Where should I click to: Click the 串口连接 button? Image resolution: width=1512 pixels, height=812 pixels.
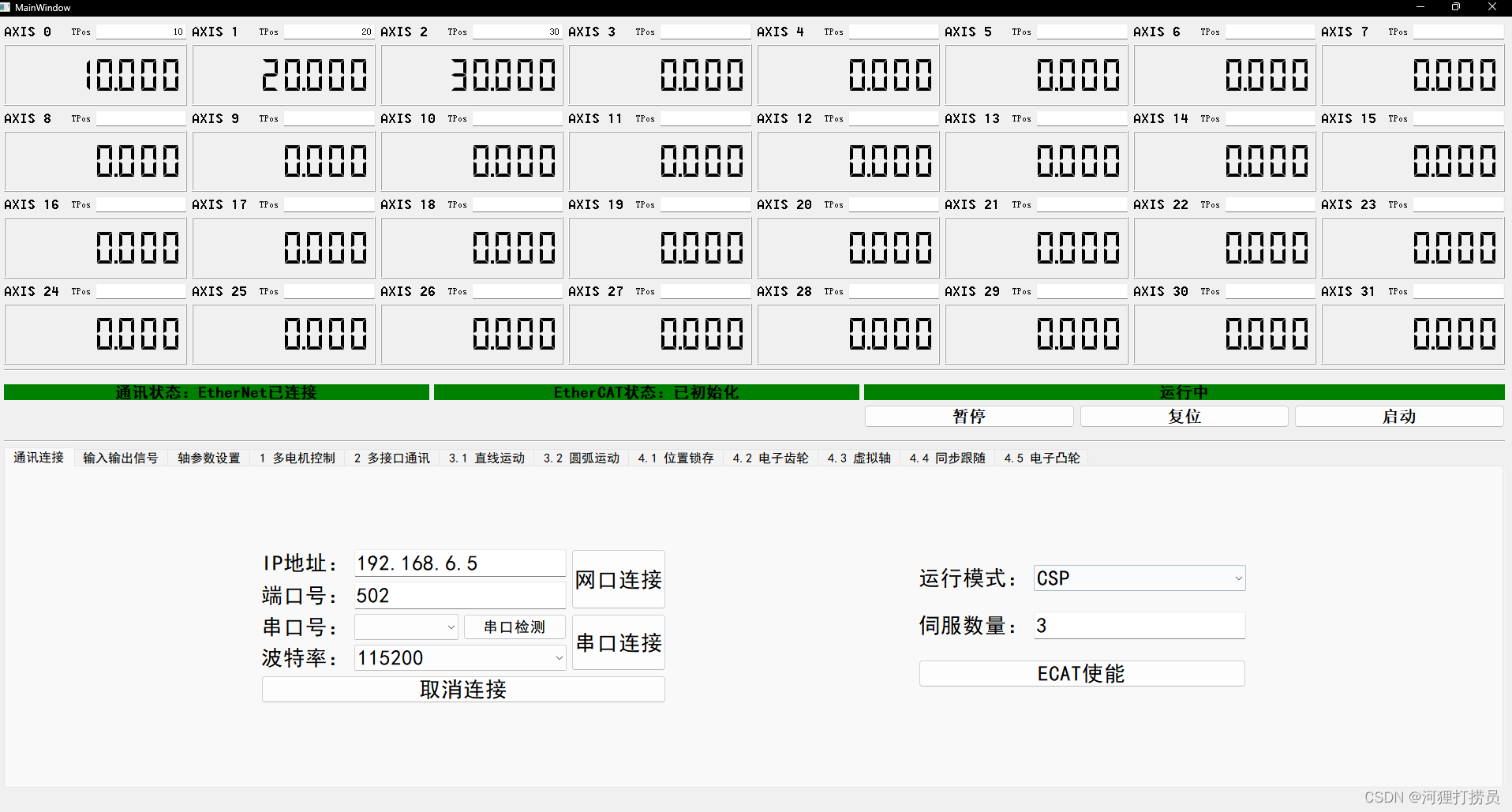point(618,642)
